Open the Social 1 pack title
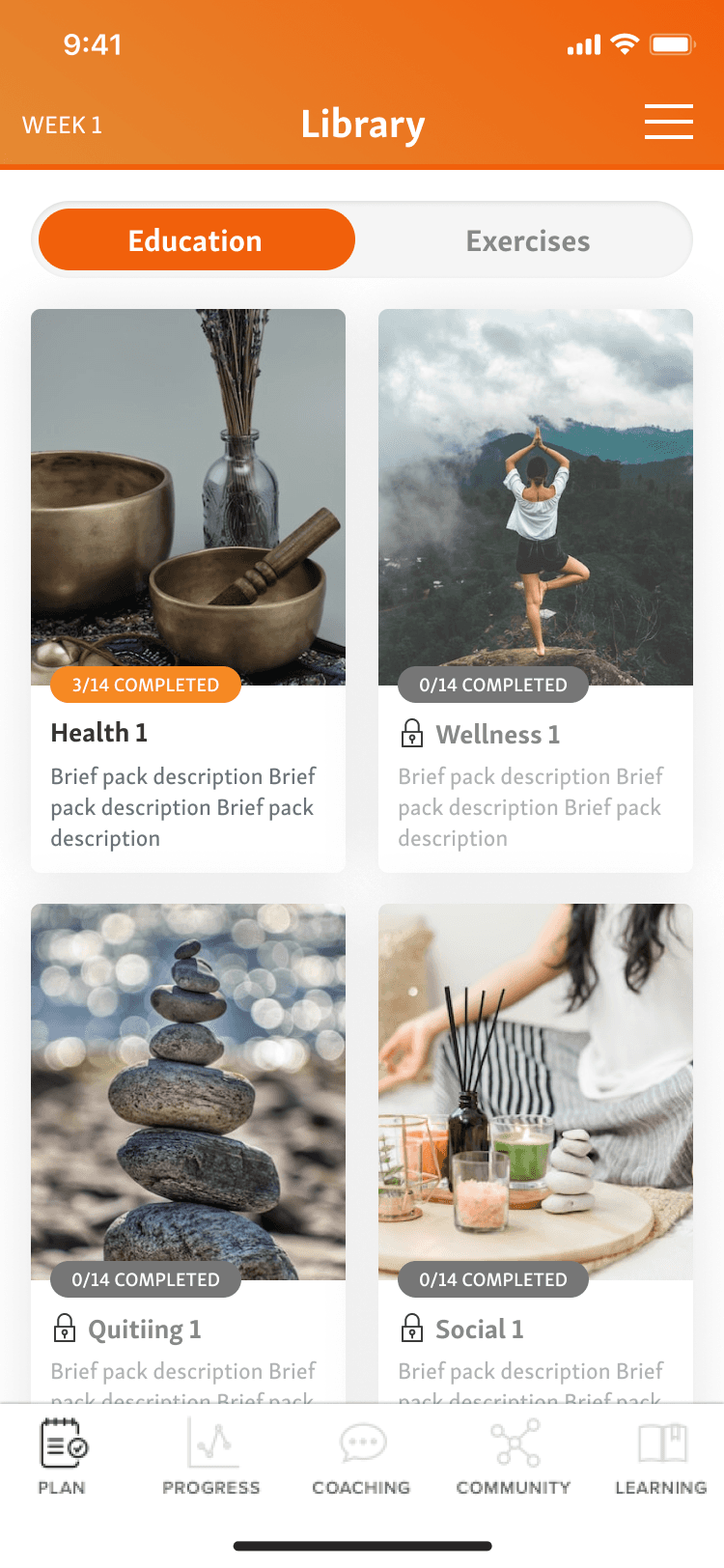 point(480,1330)
